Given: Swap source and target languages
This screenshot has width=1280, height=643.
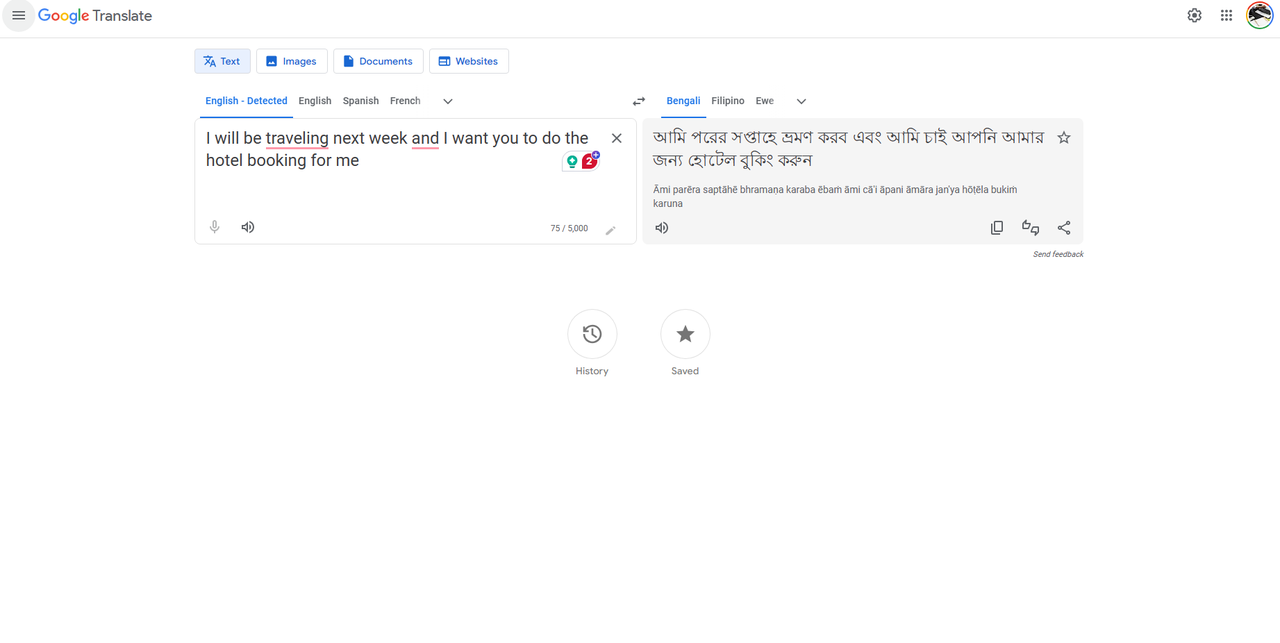Looking at the screenshot, I should point(639,101).
